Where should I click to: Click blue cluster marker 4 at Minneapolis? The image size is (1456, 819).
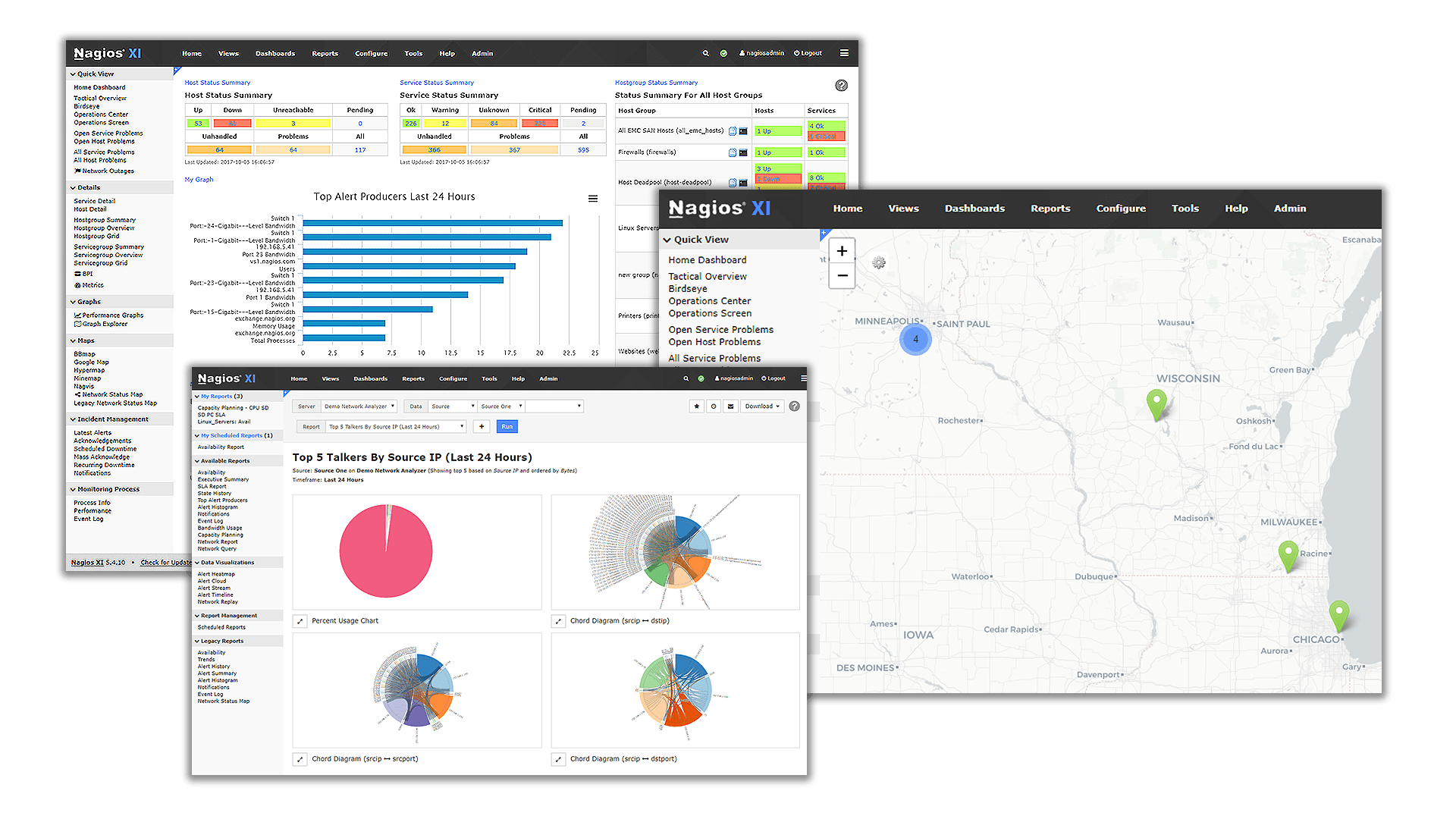click(x=915, y=339)
